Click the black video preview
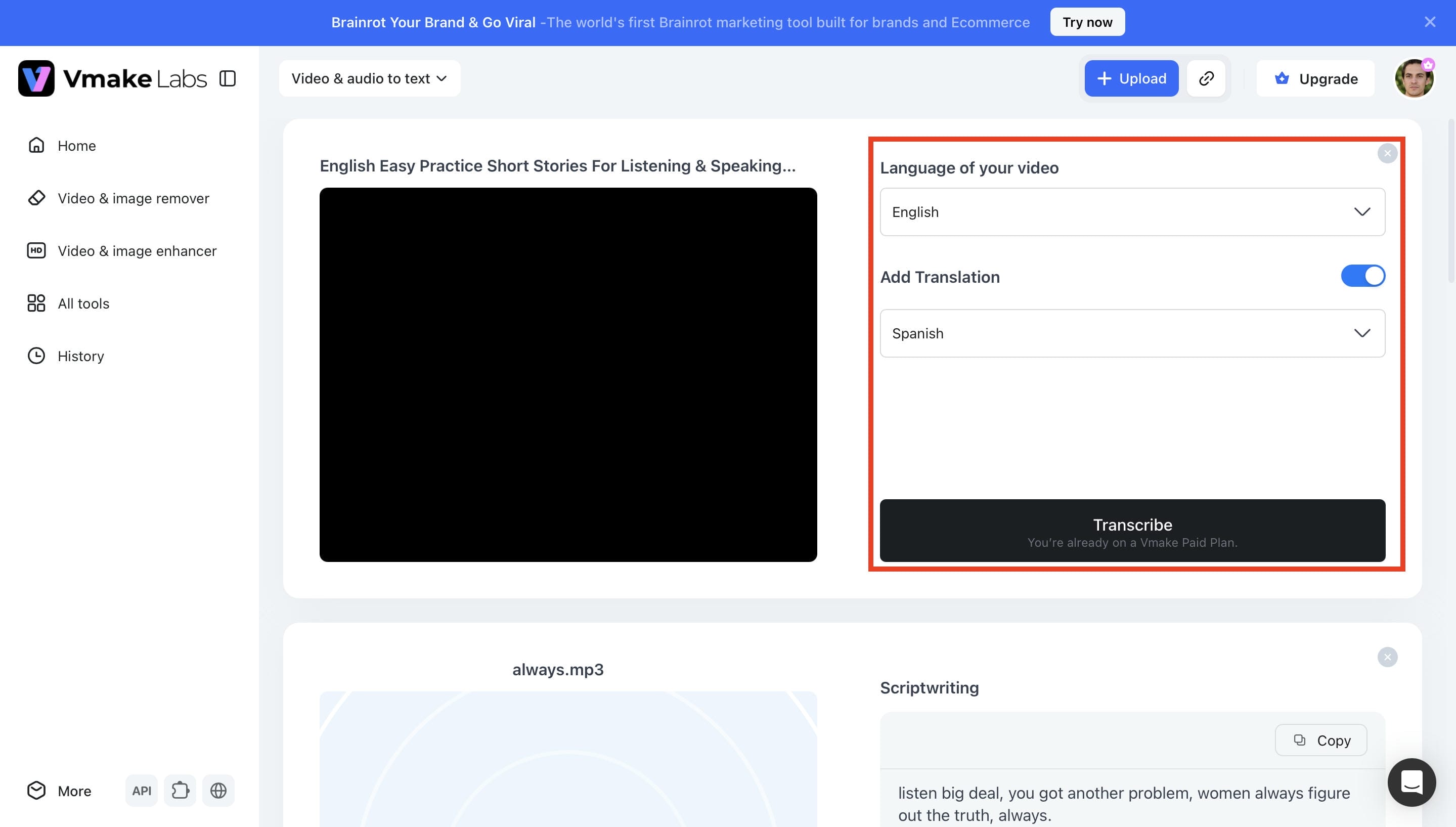Image resolution: width=1456 pixels, height=827 pixels. tap(568, 375)
